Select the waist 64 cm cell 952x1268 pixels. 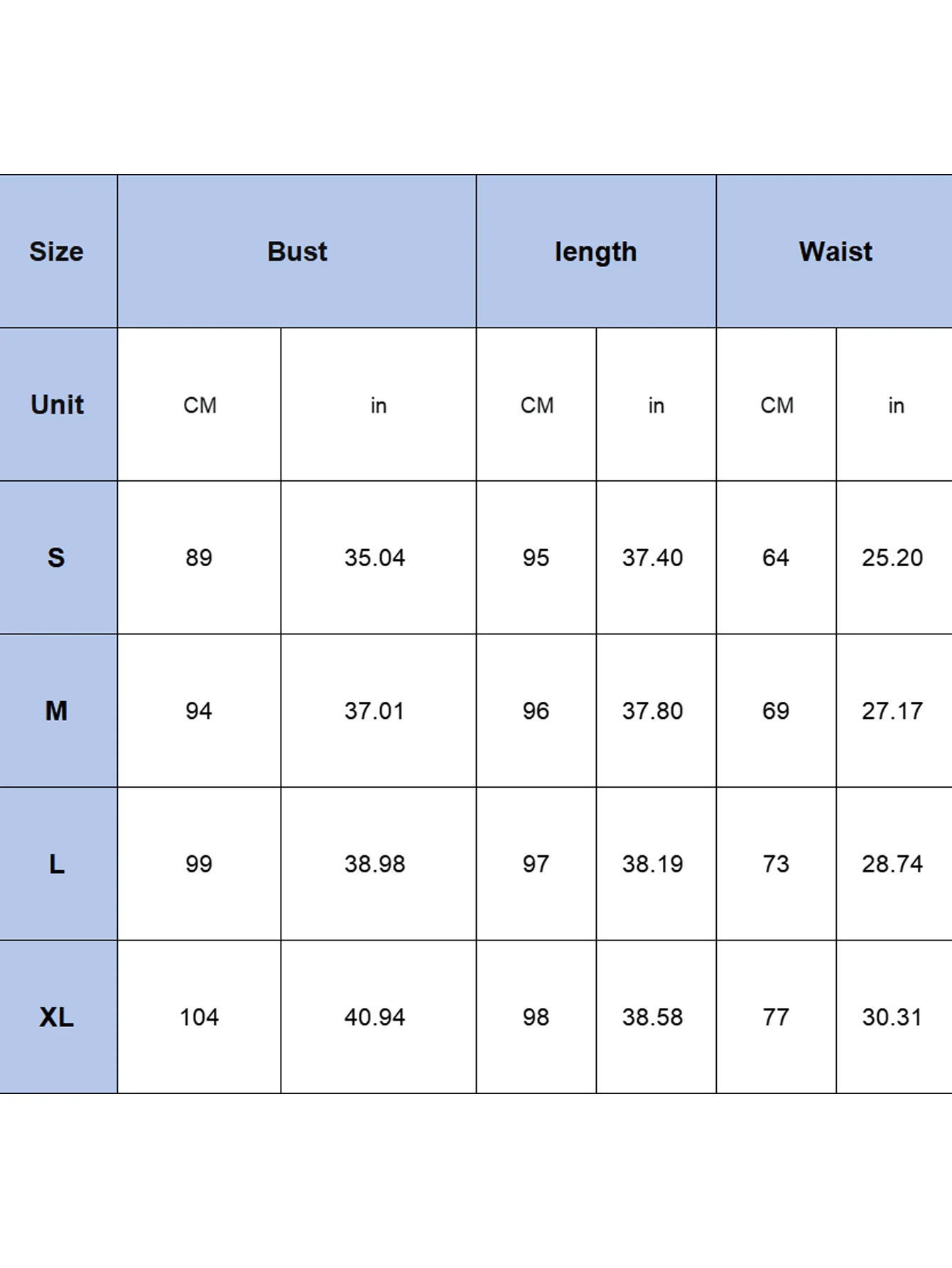(x=777, y=558)
